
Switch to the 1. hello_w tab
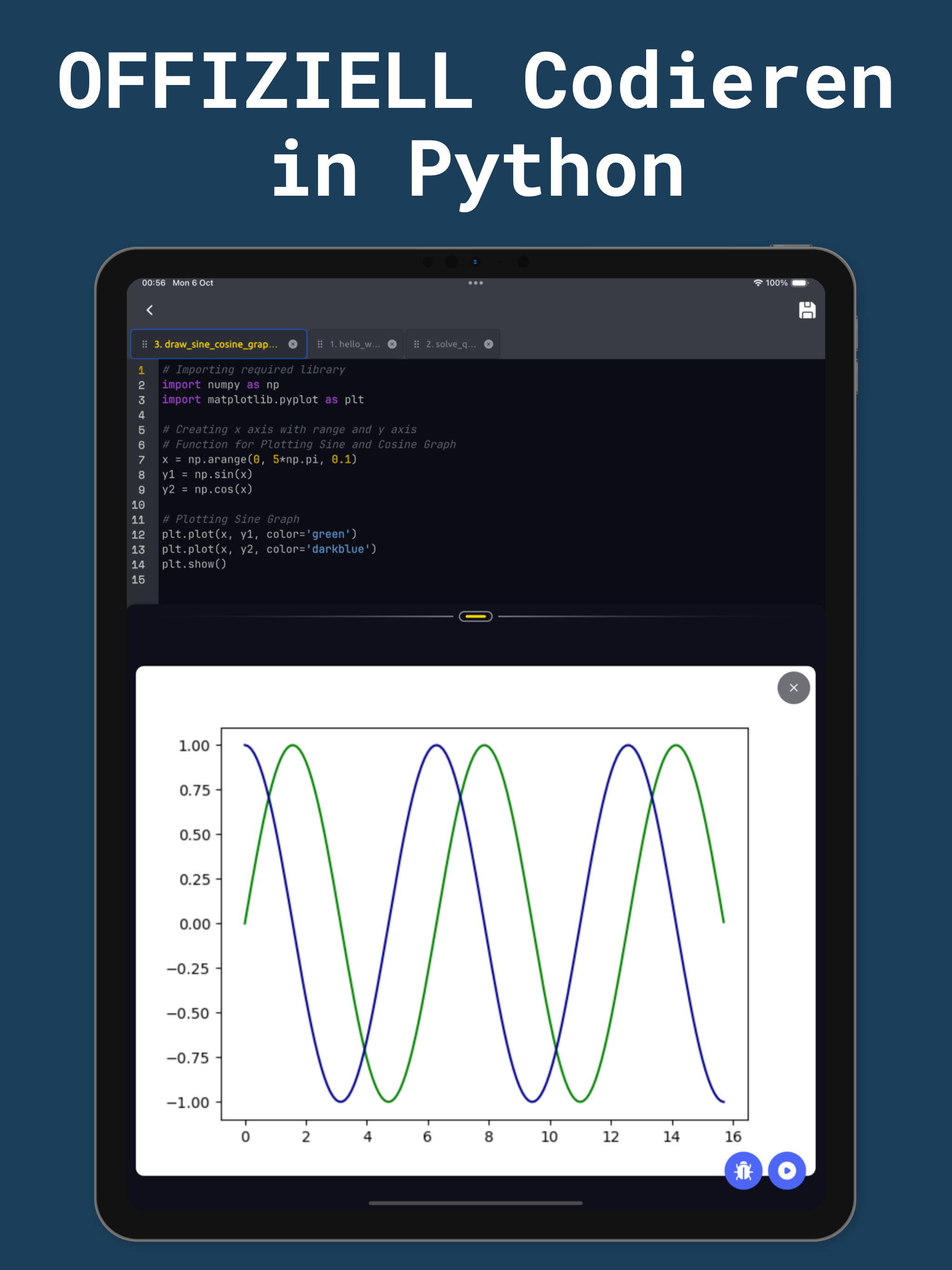354,344
